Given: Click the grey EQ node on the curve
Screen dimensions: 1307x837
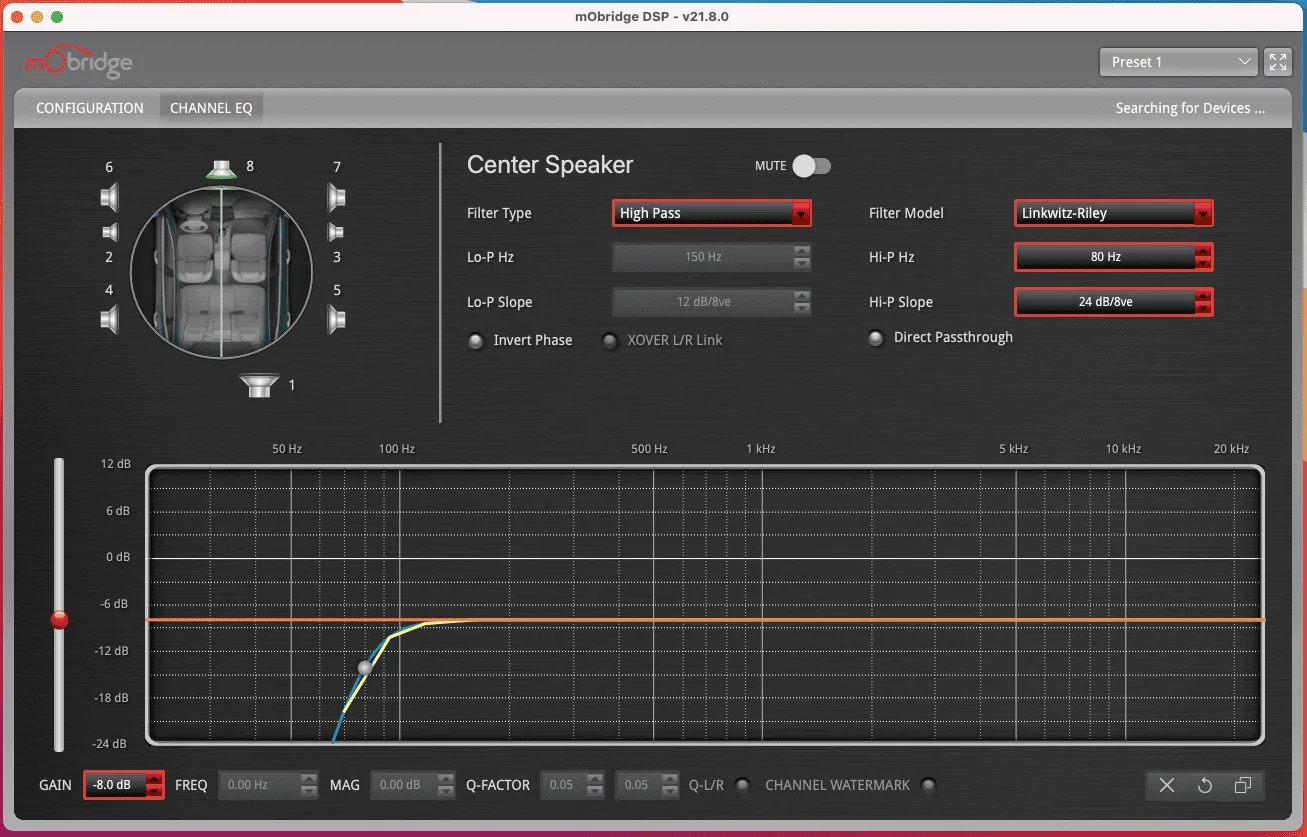Looking at the screenshot, I should 365,667.
